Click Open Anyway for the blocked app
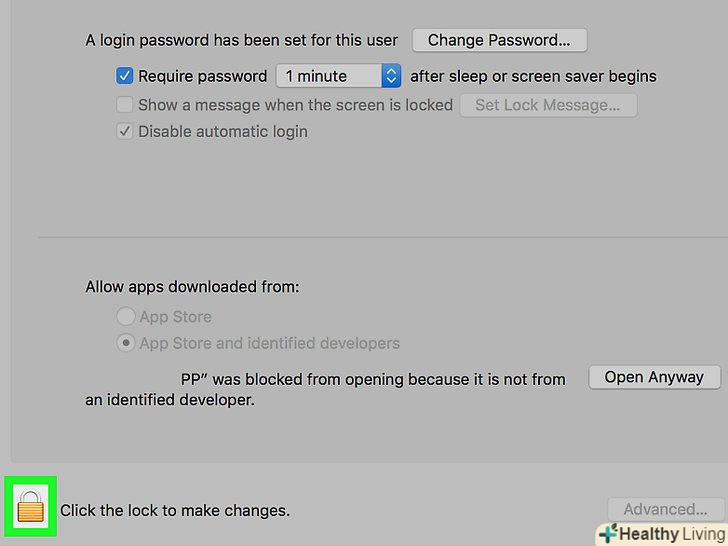This screenshot has height=546, width=728. 654,377
